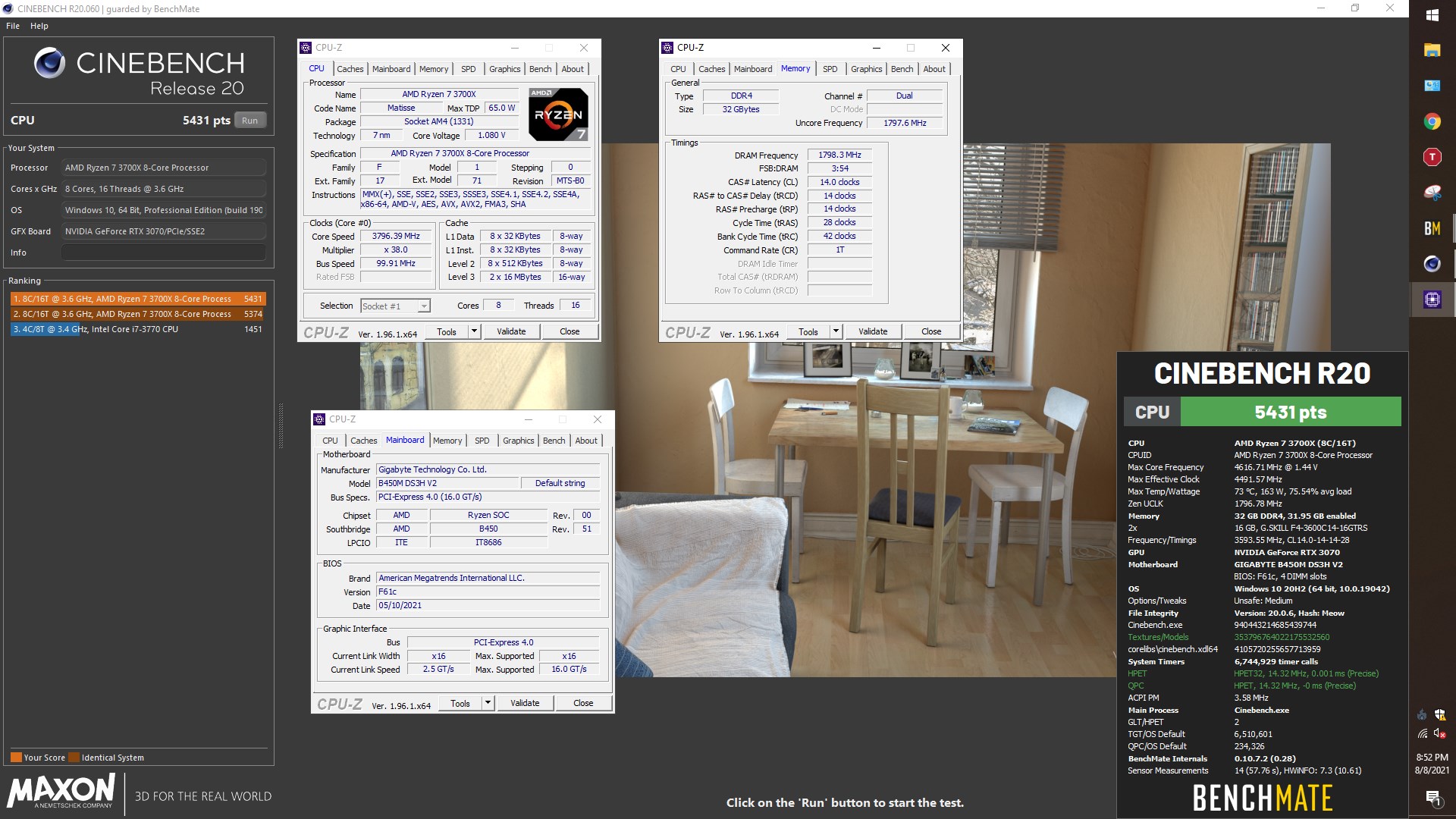This screenshot has width=1456, height=819.
Task: Open the Windows Start menu icon
Action: [x=1432, y=15]
